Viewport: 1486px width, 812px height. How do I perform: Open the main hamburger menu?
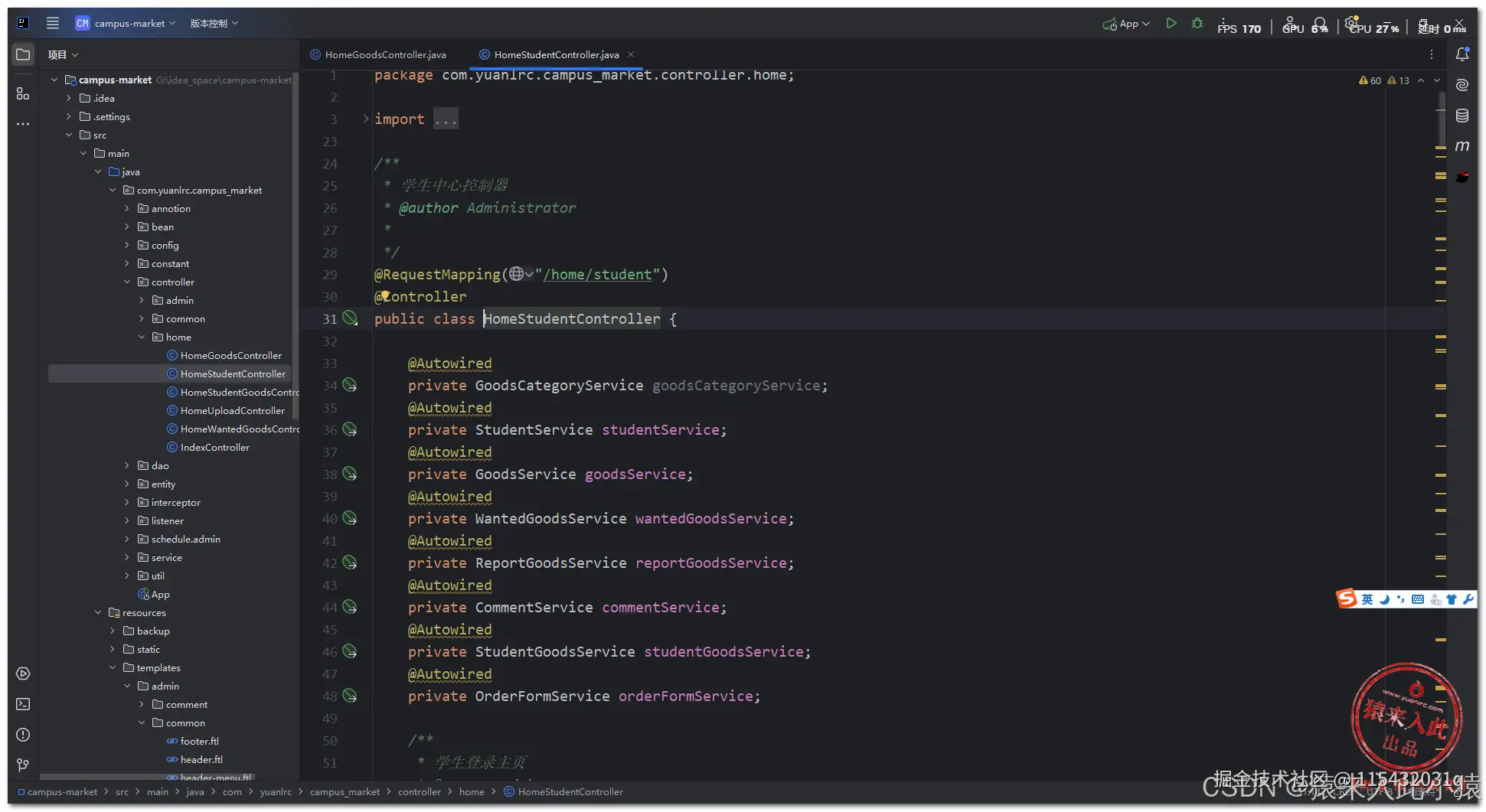[53, 23]
